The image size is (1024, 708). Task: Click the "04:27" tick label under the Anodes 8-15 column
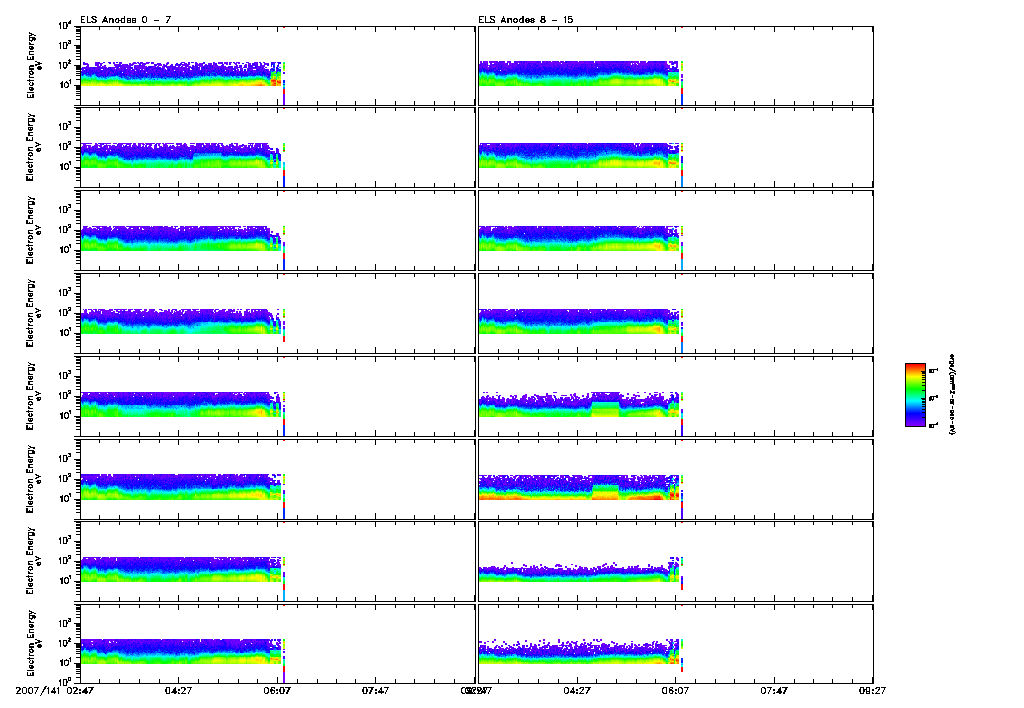[577, 691]
